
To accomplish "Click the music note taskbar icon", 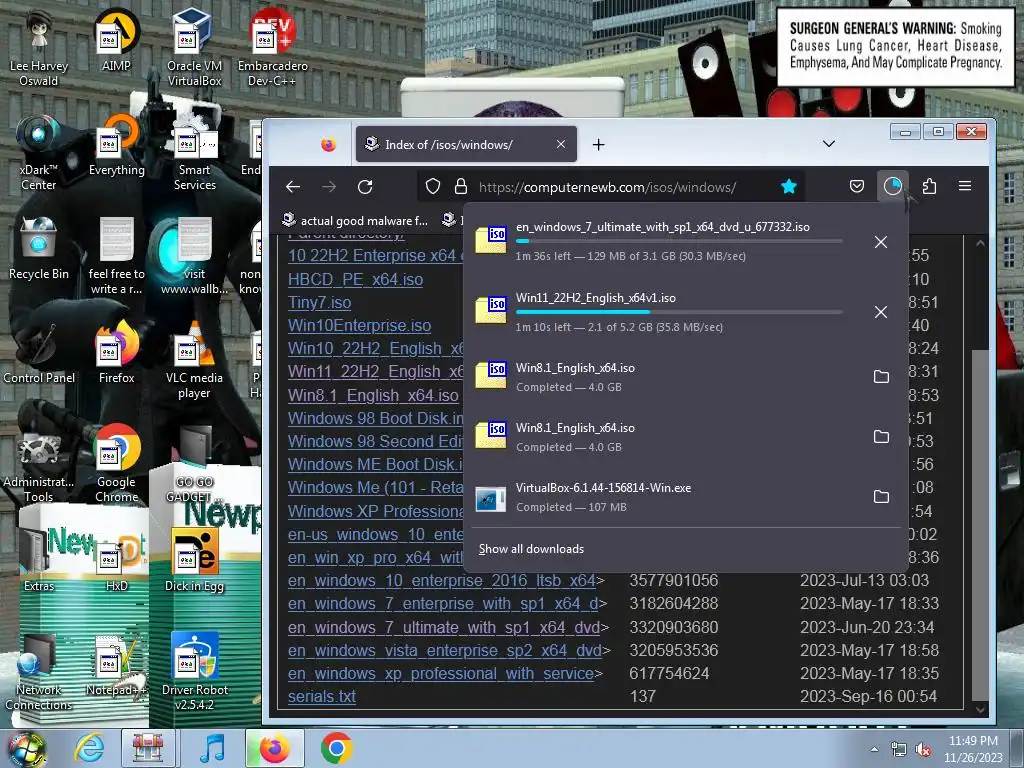I will click(x=212, y=748).
